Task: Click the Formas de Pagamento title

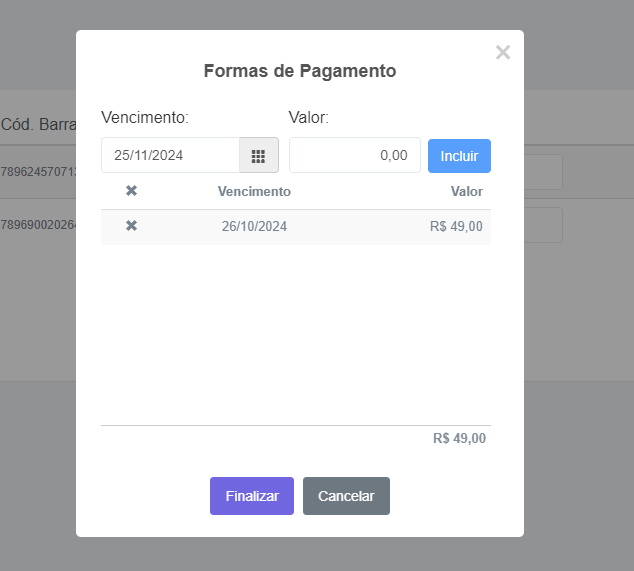Action: tap(300, 71)
